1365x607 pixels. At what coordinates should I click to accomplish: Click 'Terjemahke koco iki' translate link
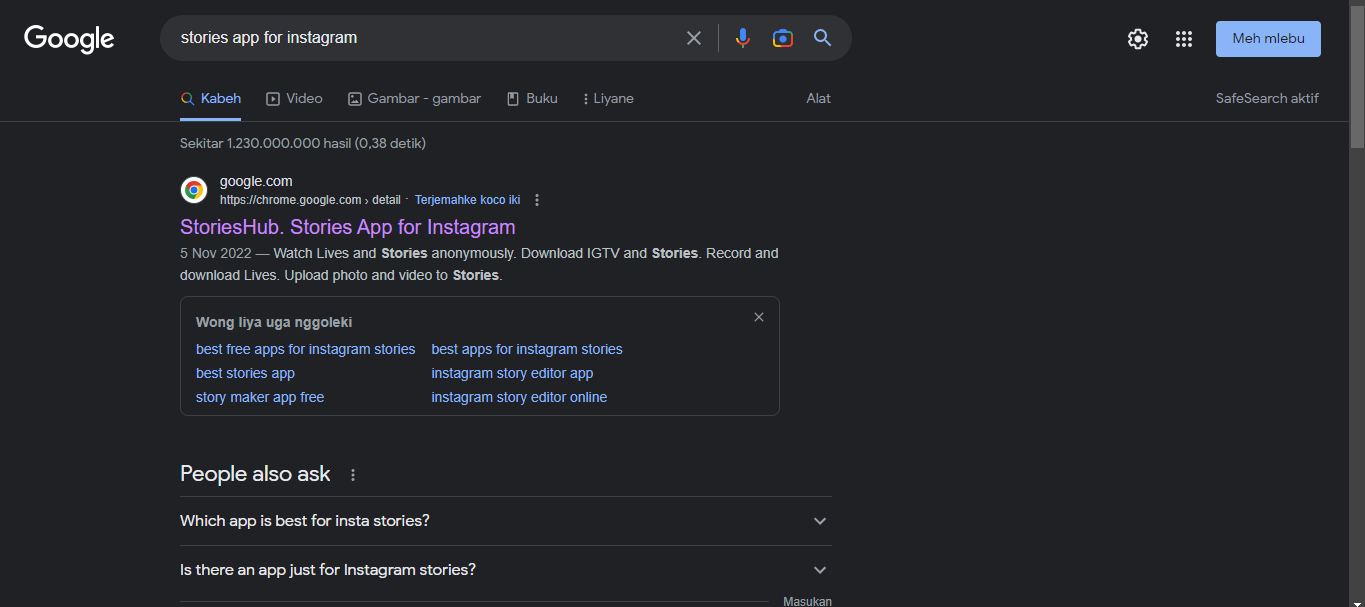click(x=467, y=200)
